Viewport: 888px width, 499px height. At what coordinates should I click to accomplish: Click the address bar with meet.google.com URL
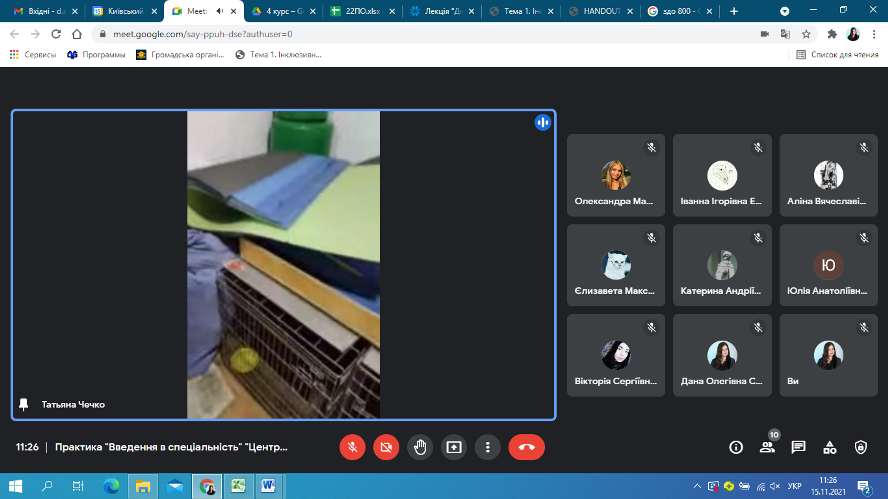pos(400,33)
